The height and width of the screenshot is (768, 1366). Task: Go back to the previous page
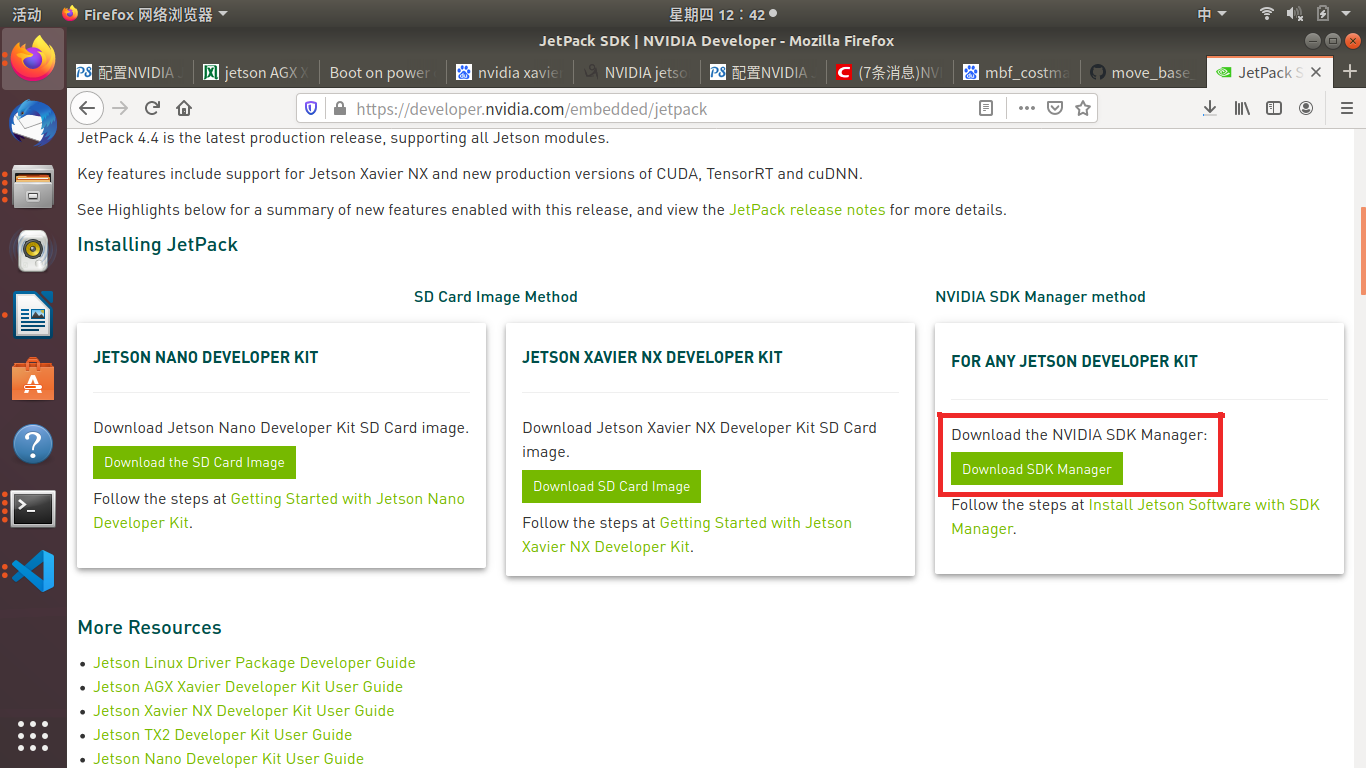pos(87,108)
